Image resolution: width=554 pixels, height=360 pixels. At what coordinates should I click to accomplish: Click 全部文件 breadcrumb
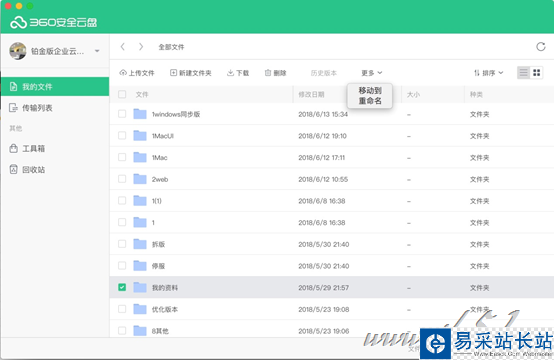pos(171,47)
